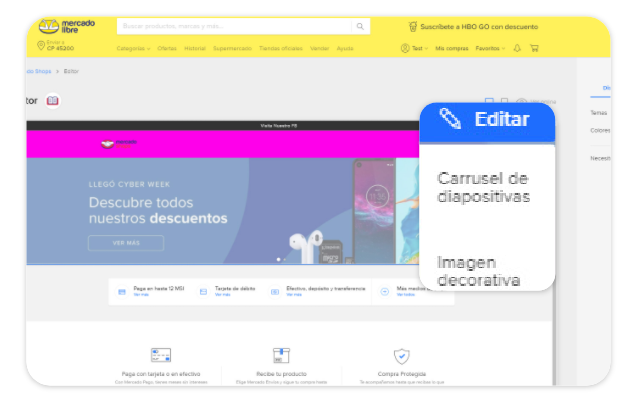Click the Compra Protegida shield icon
This screenshot has width=637, height=402.
[401, 356]
